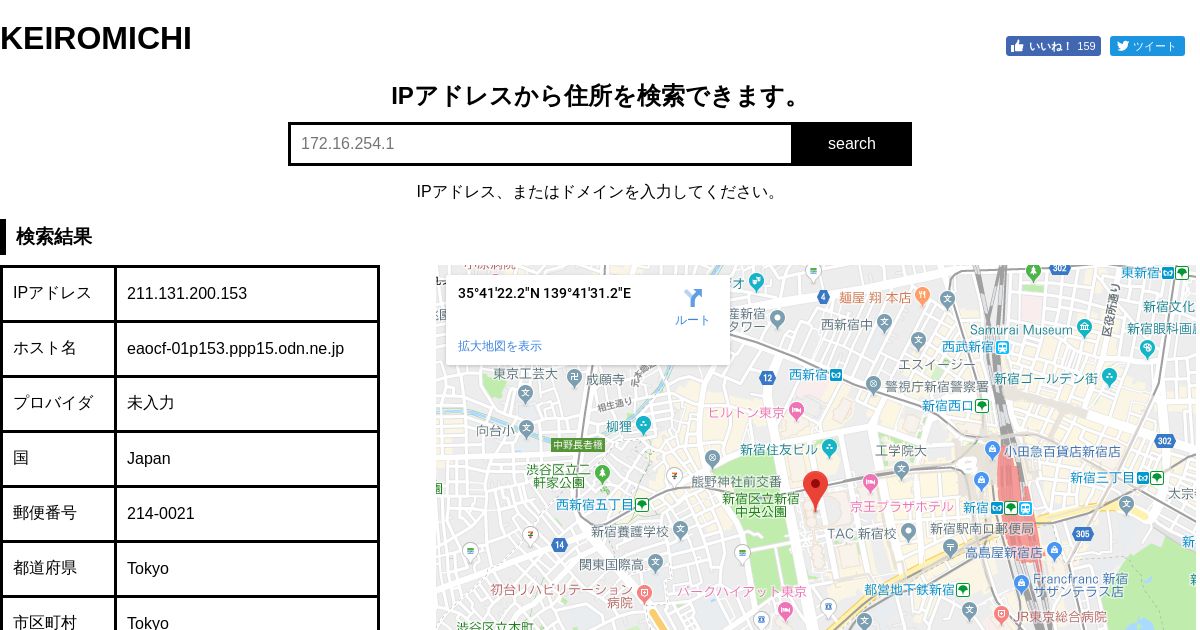This screenshot has width=1200, height=630.
Task: Click the 214-0021 postal code cell
Action: point(247,514)
